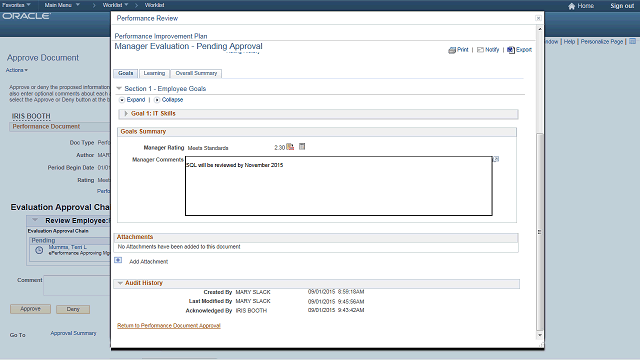Click the Expand link text
Screen dimensions: 640x360
(x=136, y=100)
